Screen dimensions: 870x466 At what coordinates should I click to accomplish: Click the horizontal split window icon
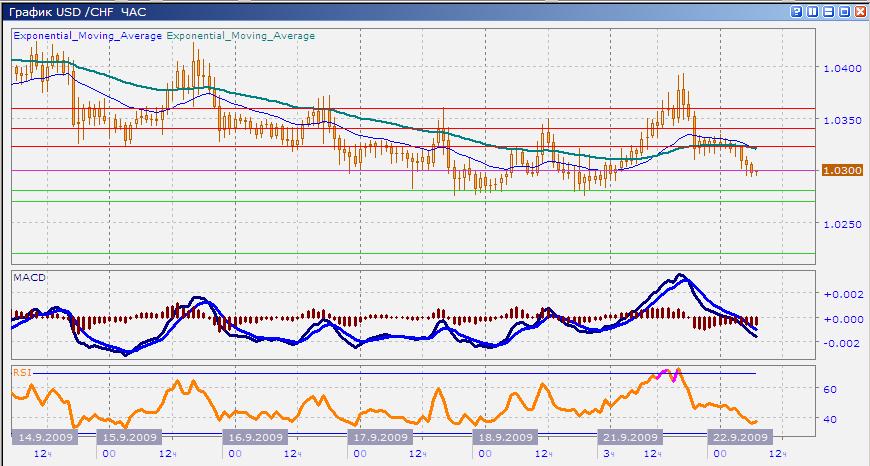click(x=829, y=11)
